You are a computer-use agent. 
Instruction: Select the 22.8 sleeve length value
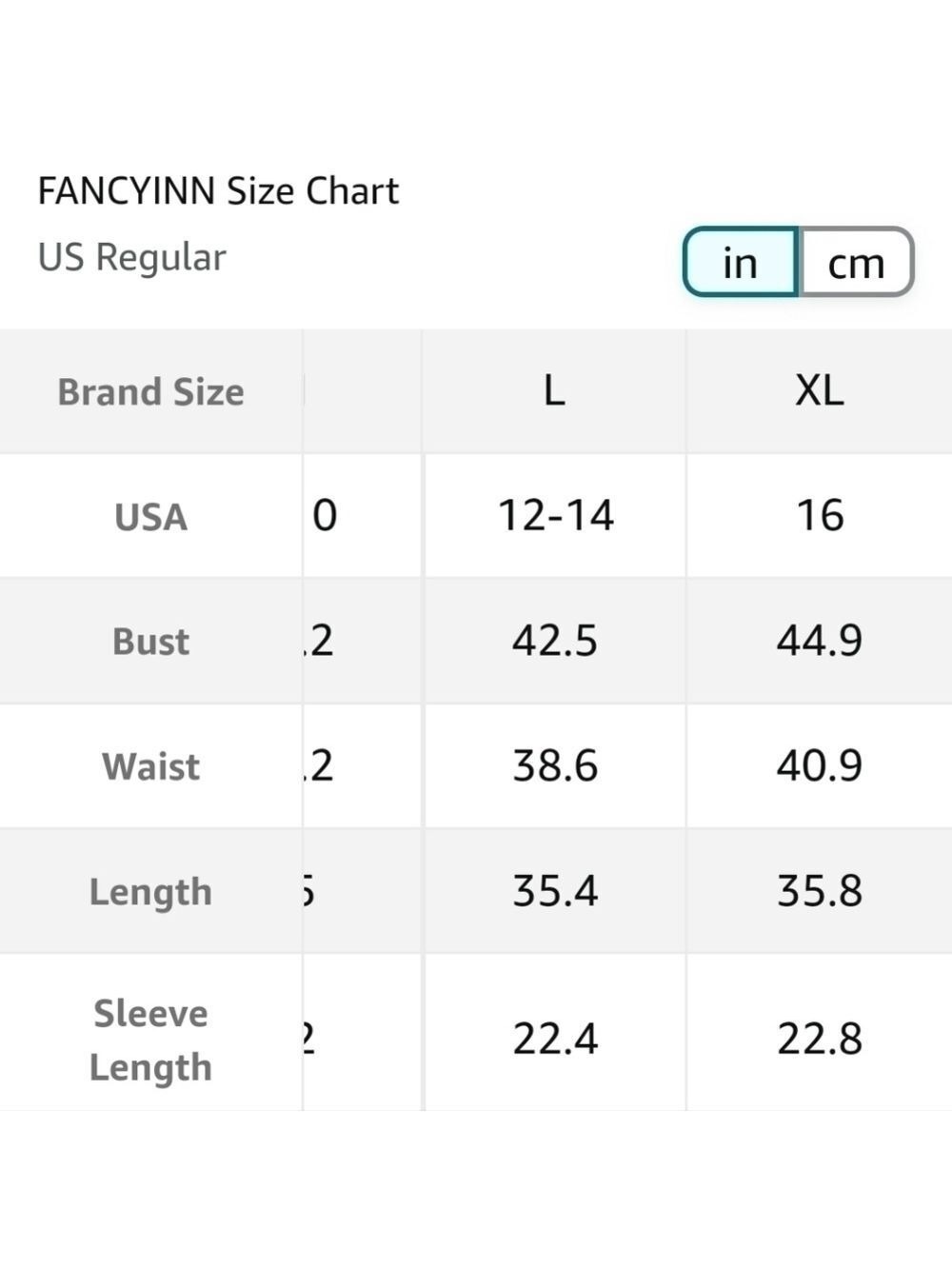click(x=820, y=1038)
